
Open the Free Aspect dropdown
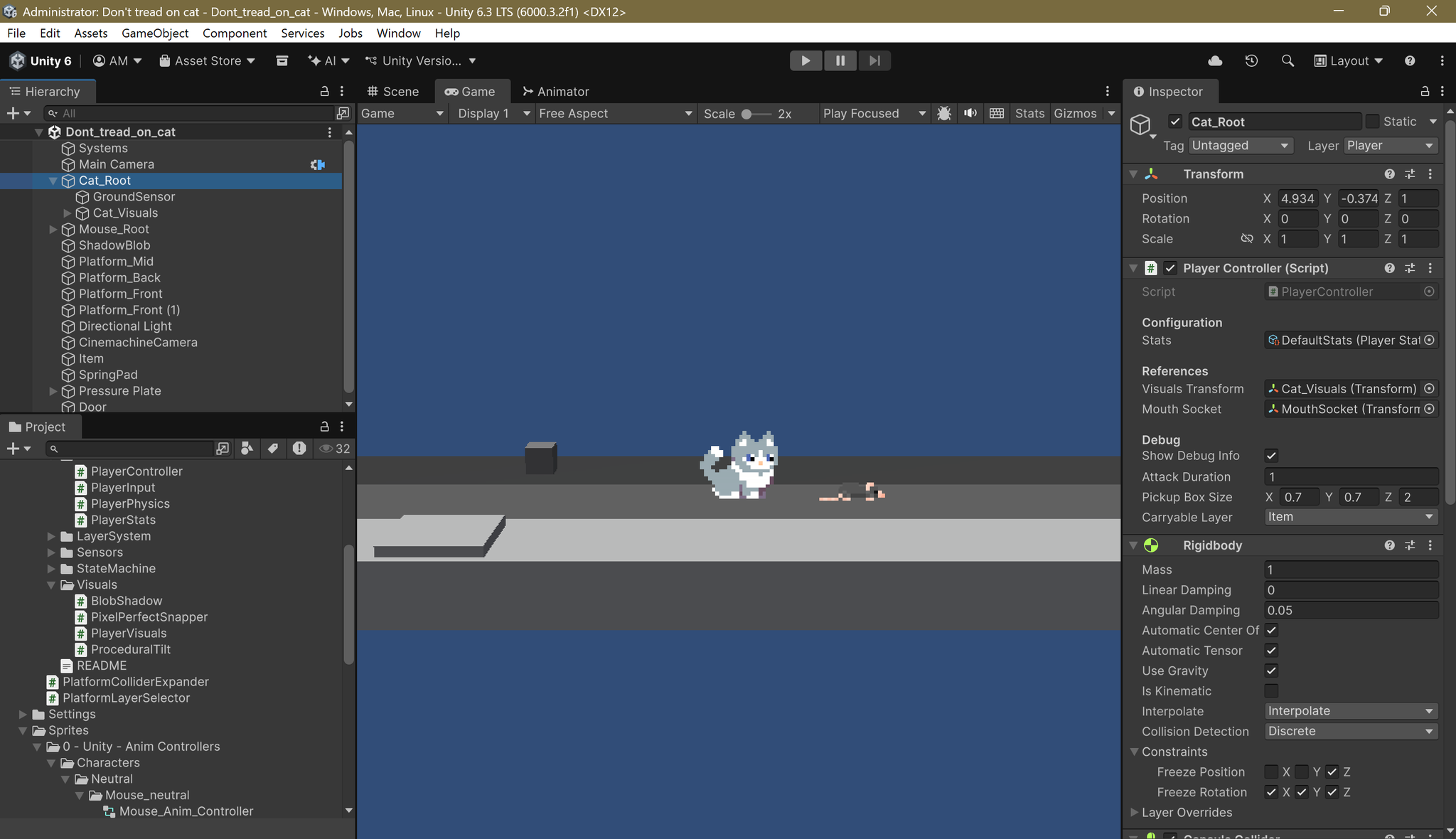tap(615, 114)
